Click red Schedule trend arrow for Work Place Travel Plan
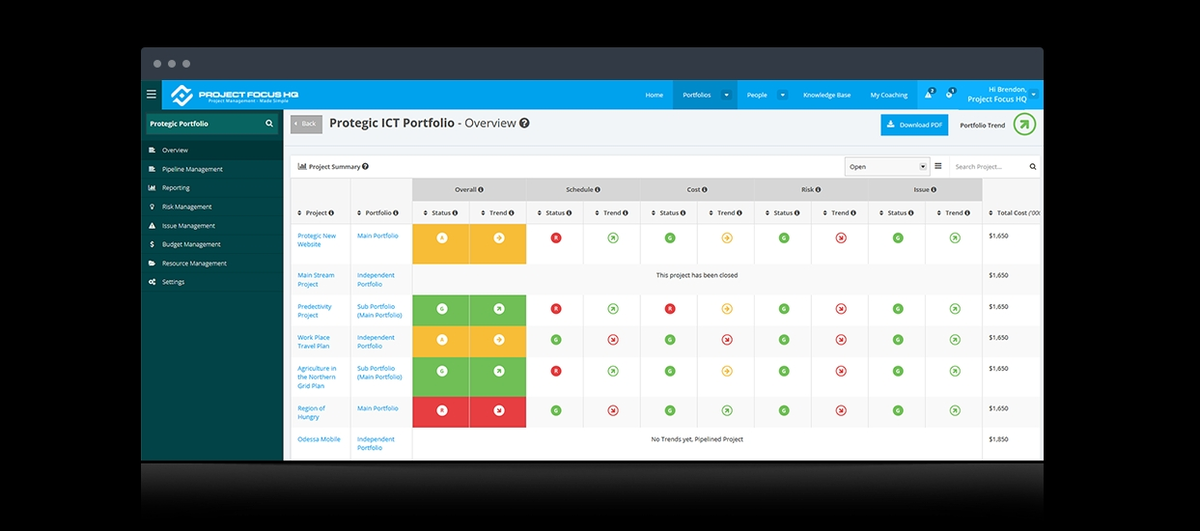The width and height of the screenshot is (1200, 531). [x=612, y=340]
